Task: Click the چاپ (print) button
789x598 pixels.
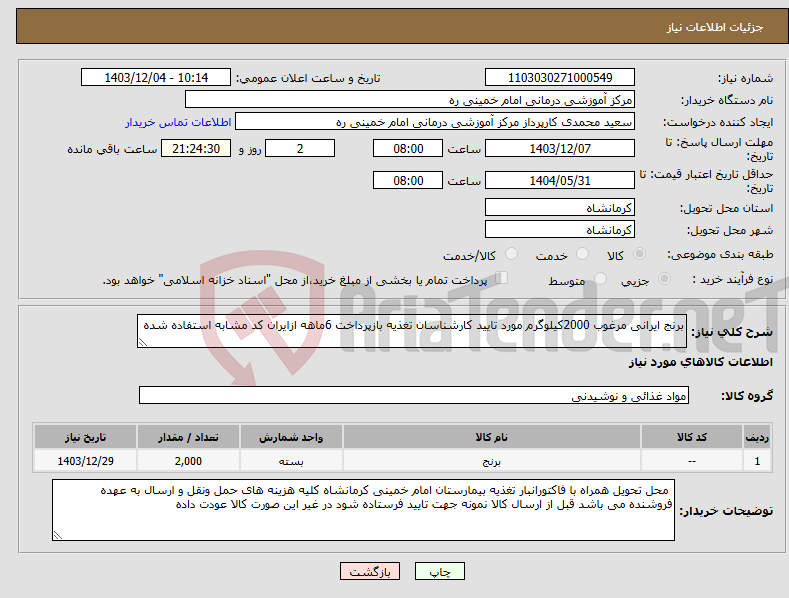Action: pos(439,572)
